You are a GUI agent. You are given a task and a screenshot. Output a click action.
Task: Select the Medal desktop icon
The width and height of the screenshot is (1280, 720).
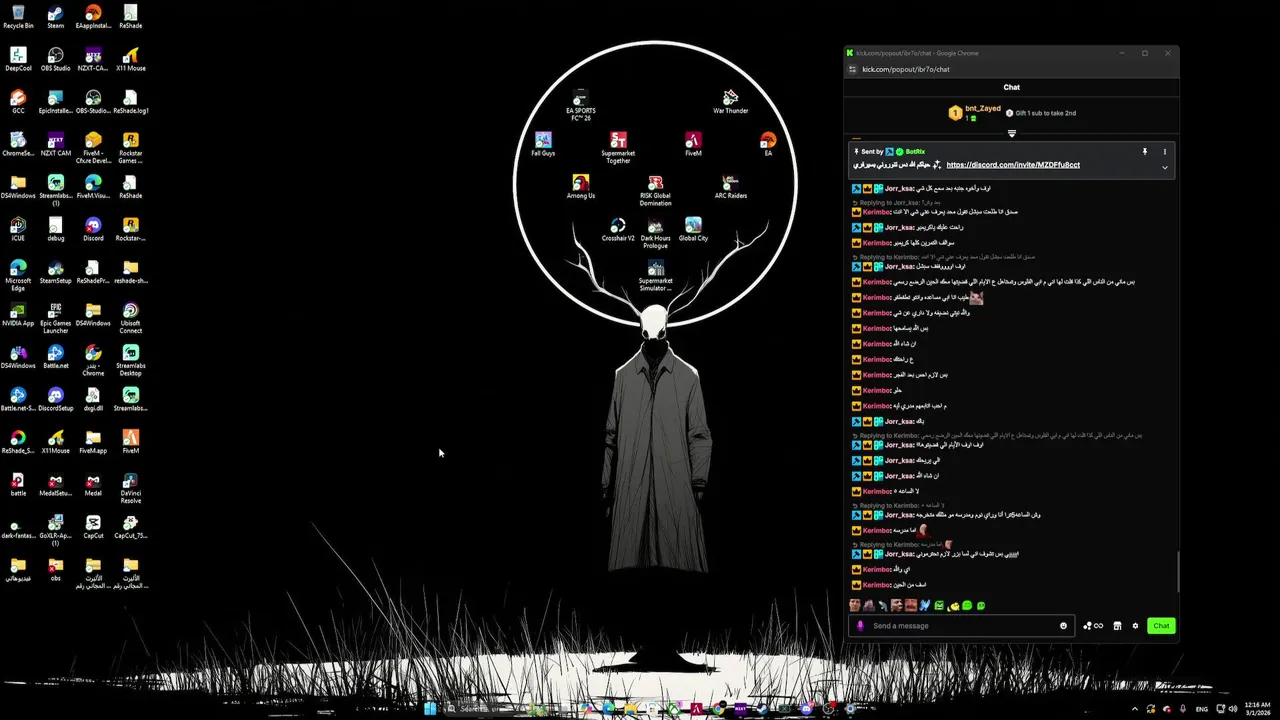pos(93,484)
